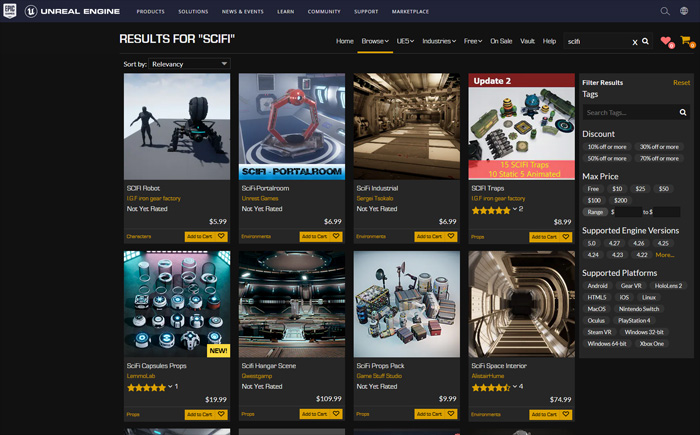This screenshot has height=435, width=700.
Task: Wishlist SCIFI Traps with heart icon
Action: [566, 237]
